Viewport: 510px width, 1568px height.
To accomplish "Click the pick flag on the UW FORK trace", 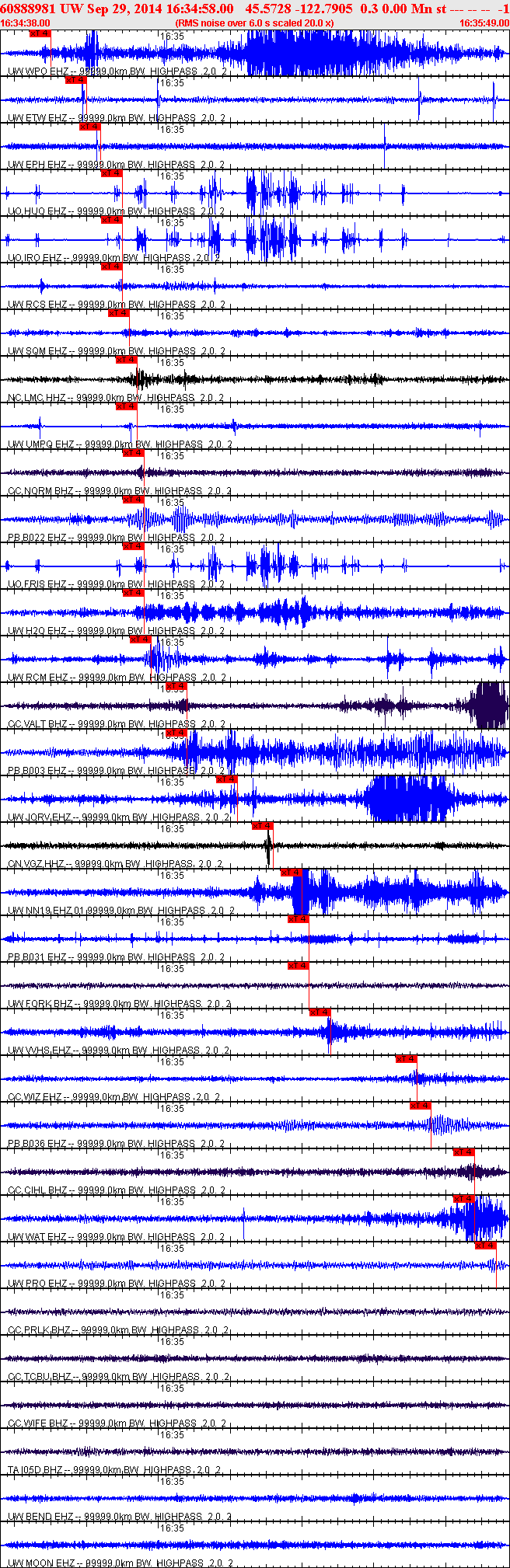I will coord(299,966).
